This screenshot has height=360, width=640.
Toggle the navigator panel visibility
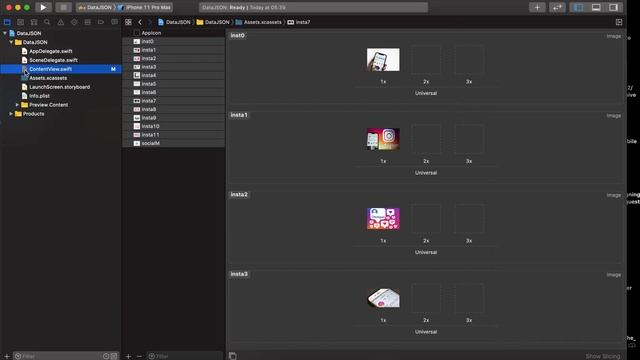(x=579, y=7)
